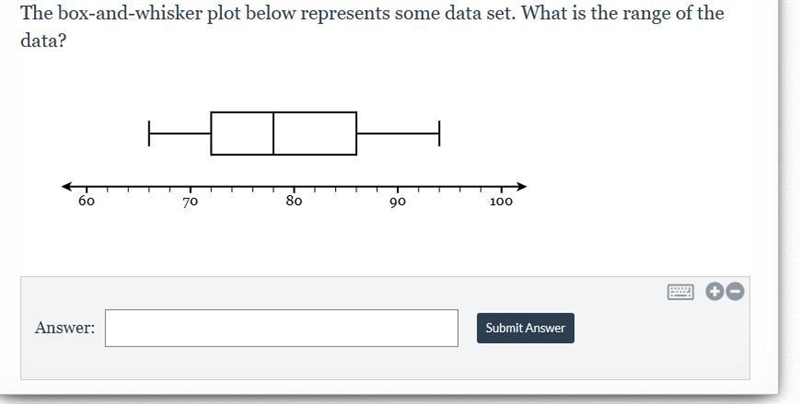
Task: Click the box's right edge at third quartile
Action: [x=356, y=133]
